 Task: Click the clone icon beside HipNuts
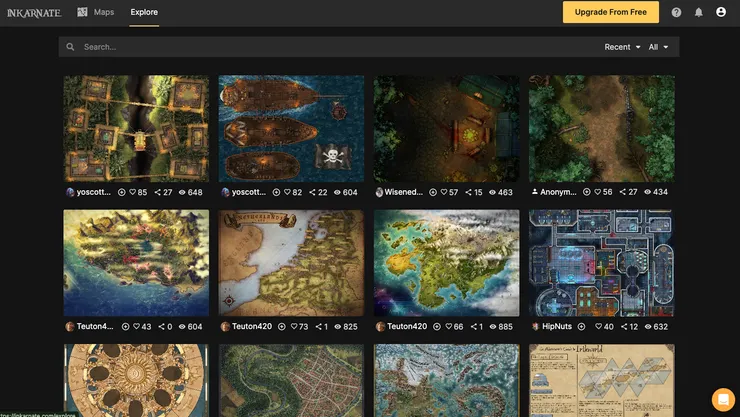pyautogui.click(x=581, y=326)
